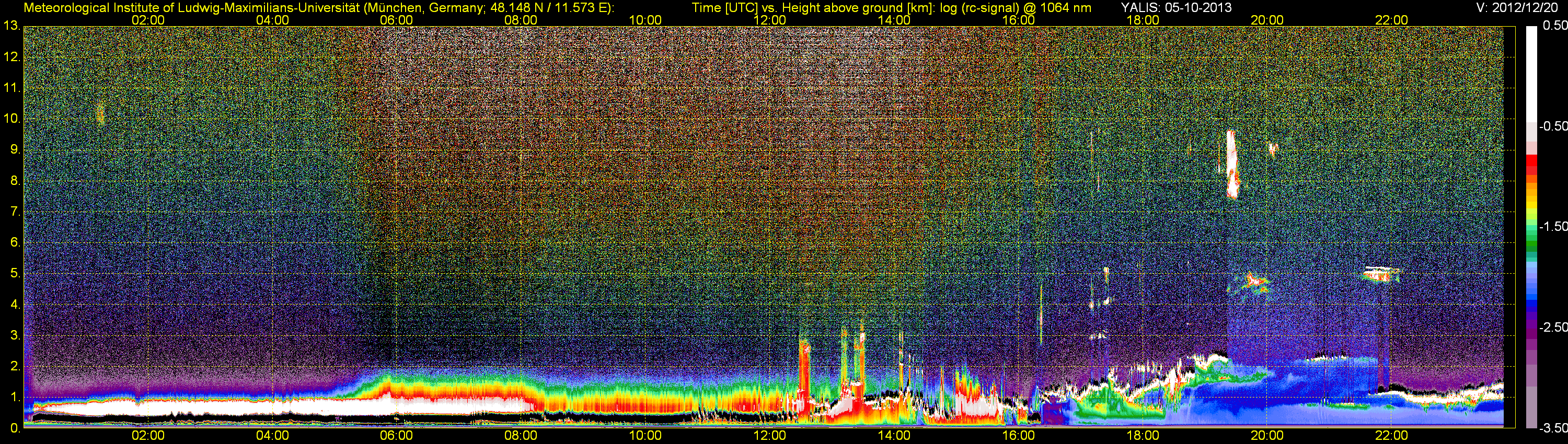Screen dimensions: 1568x444
Task: Click '04:00' on the top time axis
Action: (x=272, y=20)
